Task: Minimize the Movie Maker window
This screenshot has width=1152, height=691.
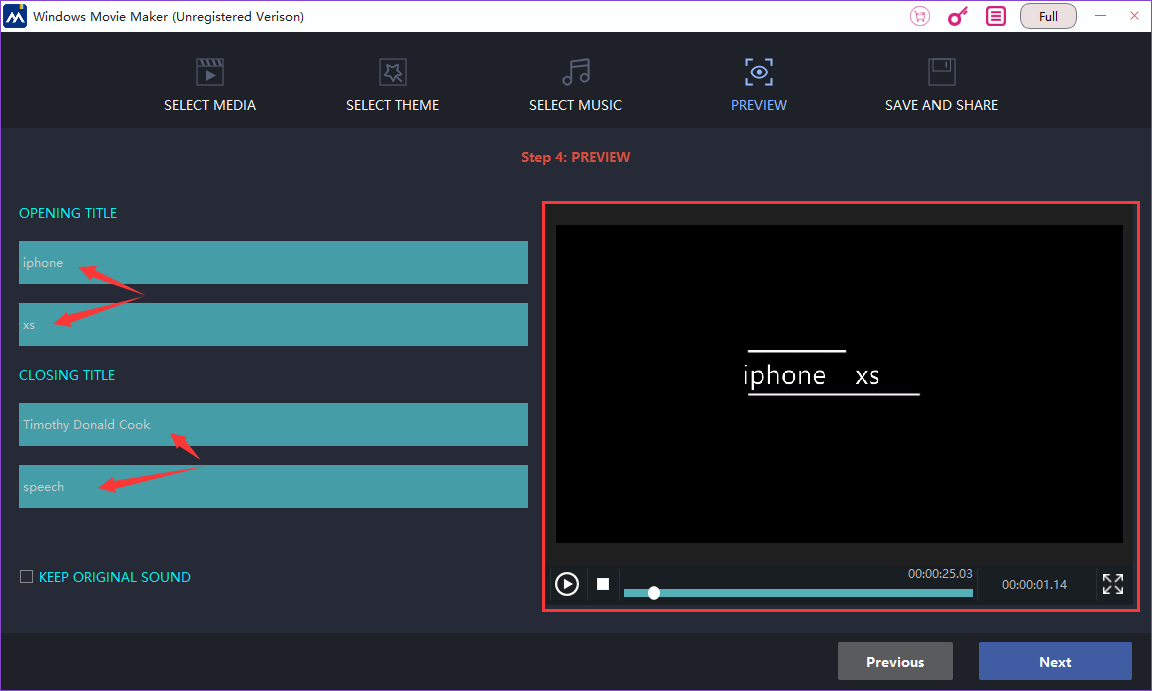Action: click(1100, 15)
